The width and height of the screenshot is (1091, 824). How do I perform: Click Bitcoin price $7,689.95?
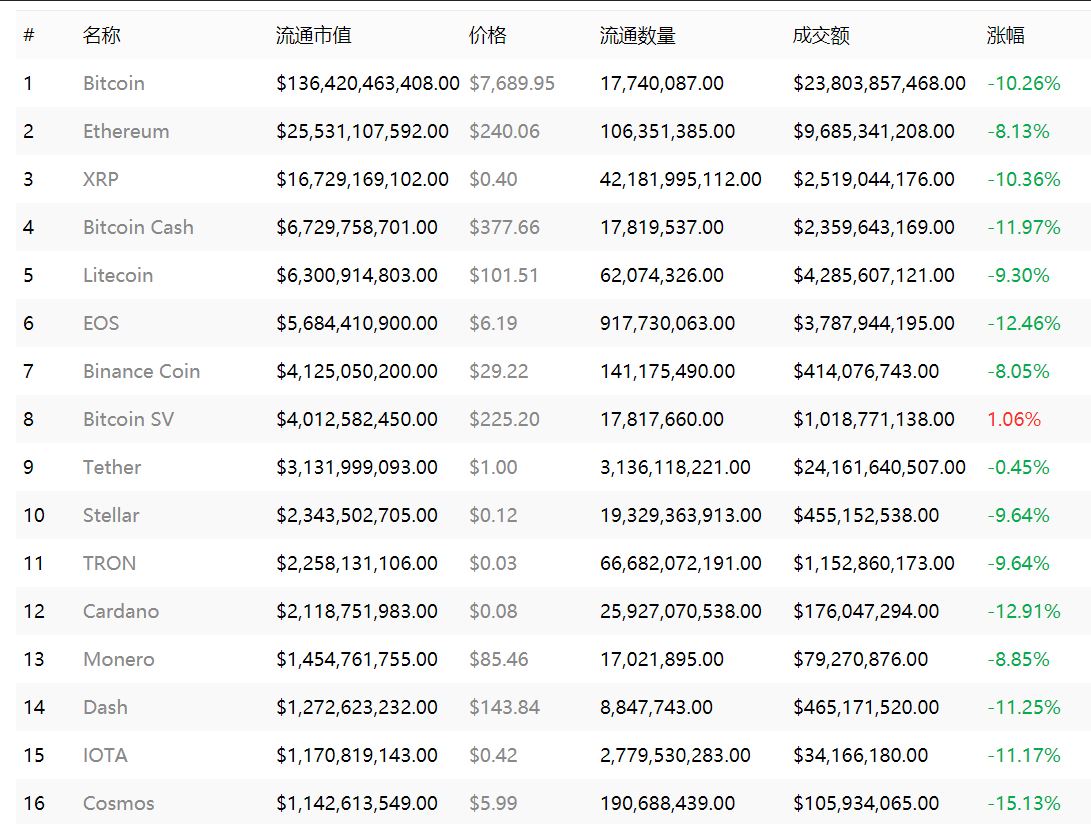pyautogui.click(x=511, y=84)
